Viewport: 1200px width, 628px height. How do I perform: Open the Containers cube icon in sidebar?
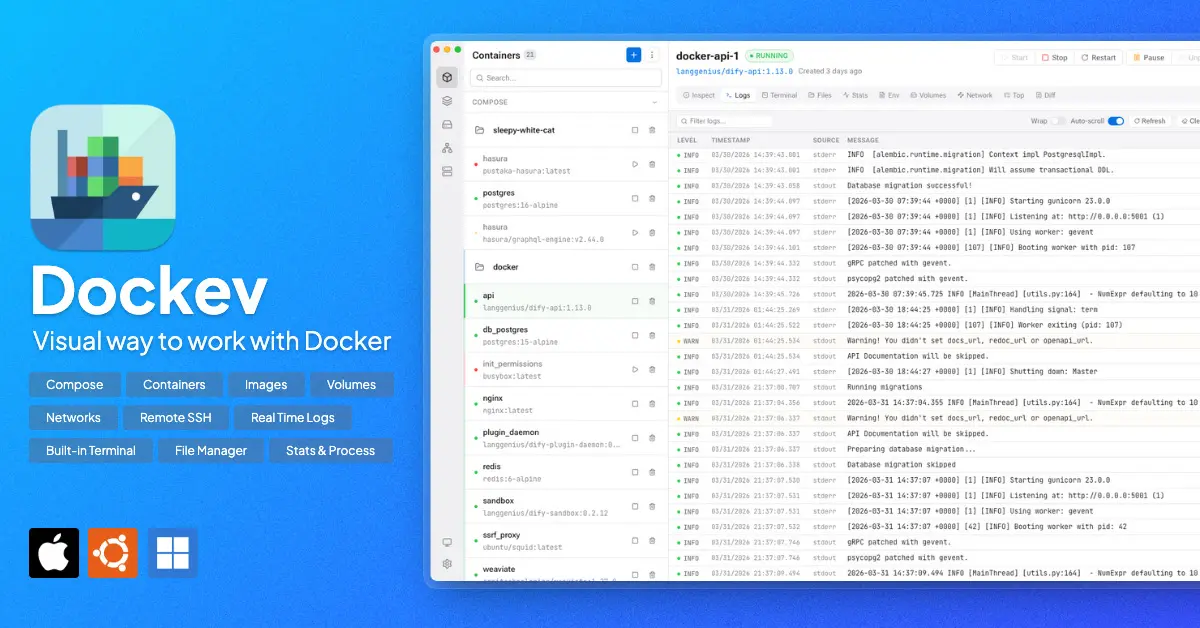click(447, 78)
